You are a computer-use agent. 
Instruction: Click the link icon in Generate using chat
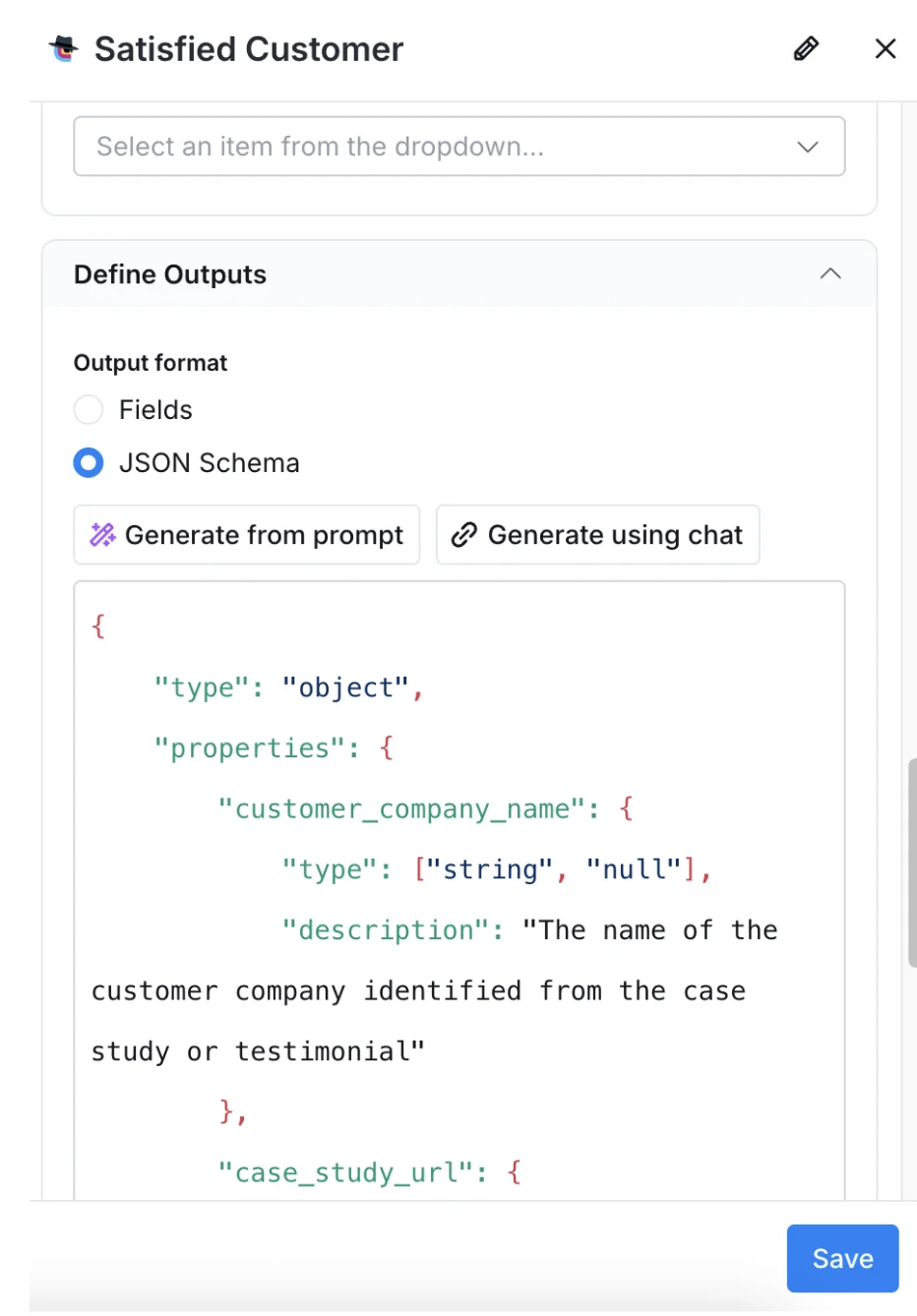(463, 534)
